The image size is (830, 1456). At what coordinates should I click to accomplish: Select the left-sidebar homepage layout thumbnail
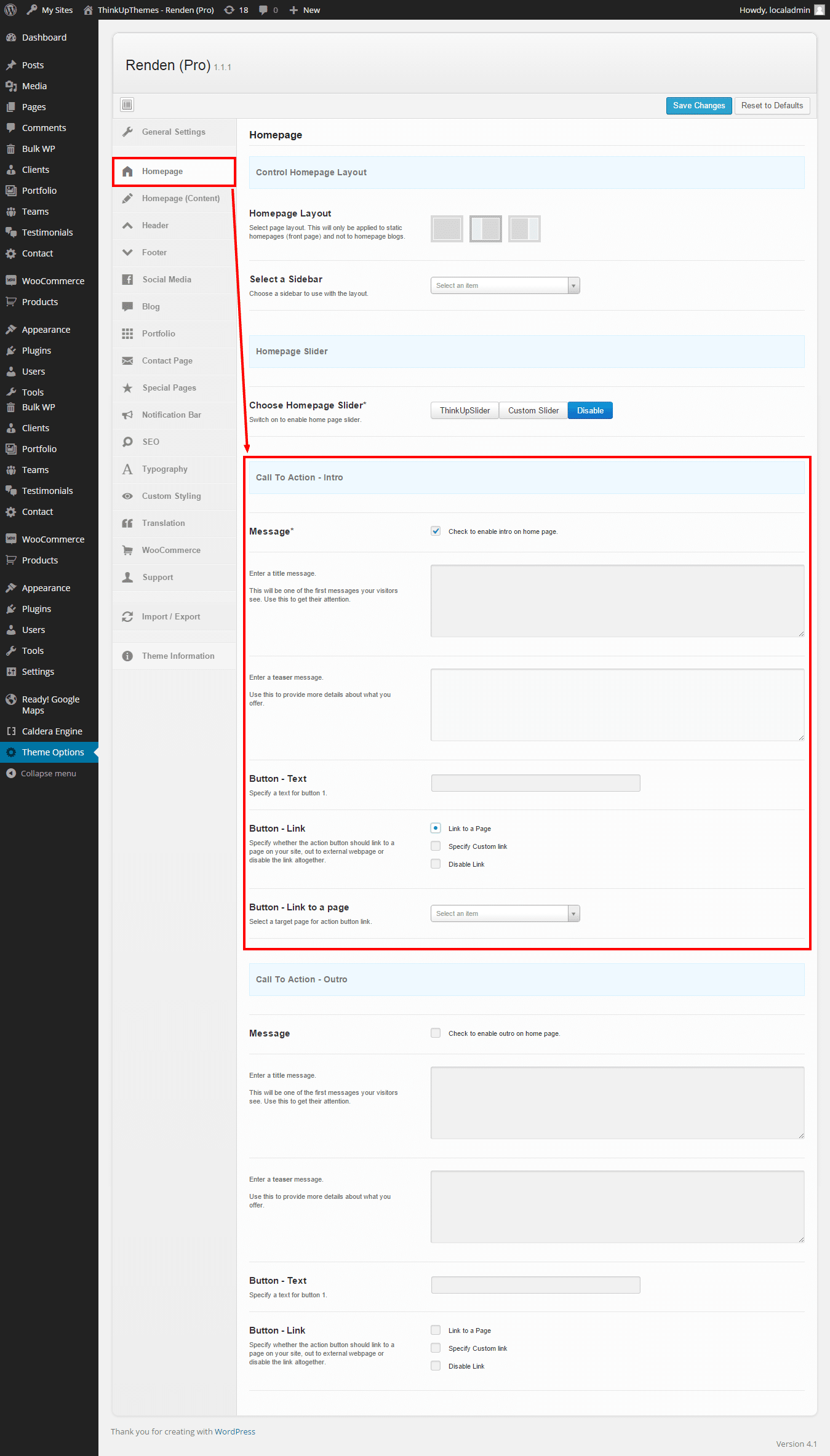(485, 229)
